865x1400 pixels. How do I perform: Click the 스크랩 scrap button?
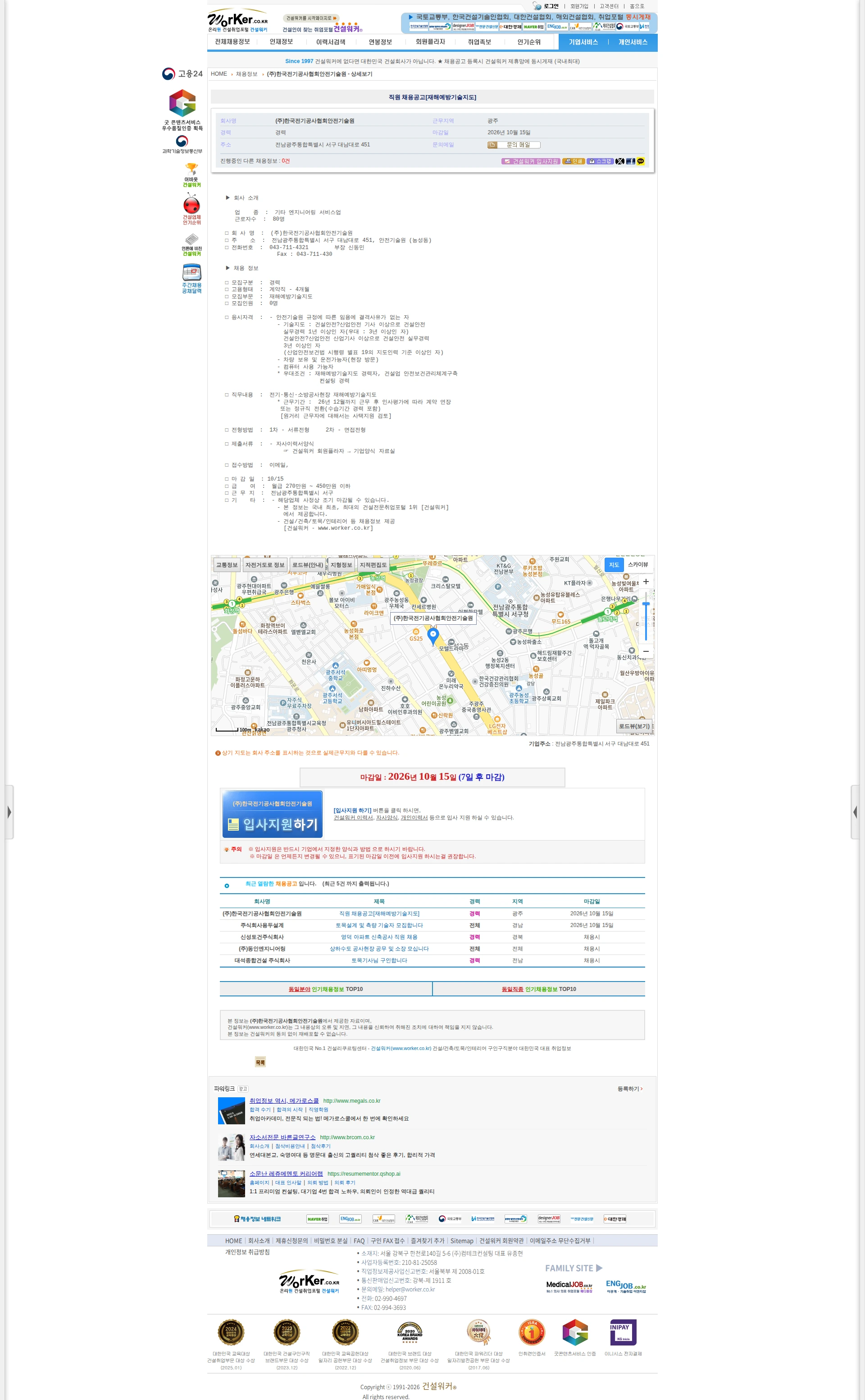(x=600, y=161)
